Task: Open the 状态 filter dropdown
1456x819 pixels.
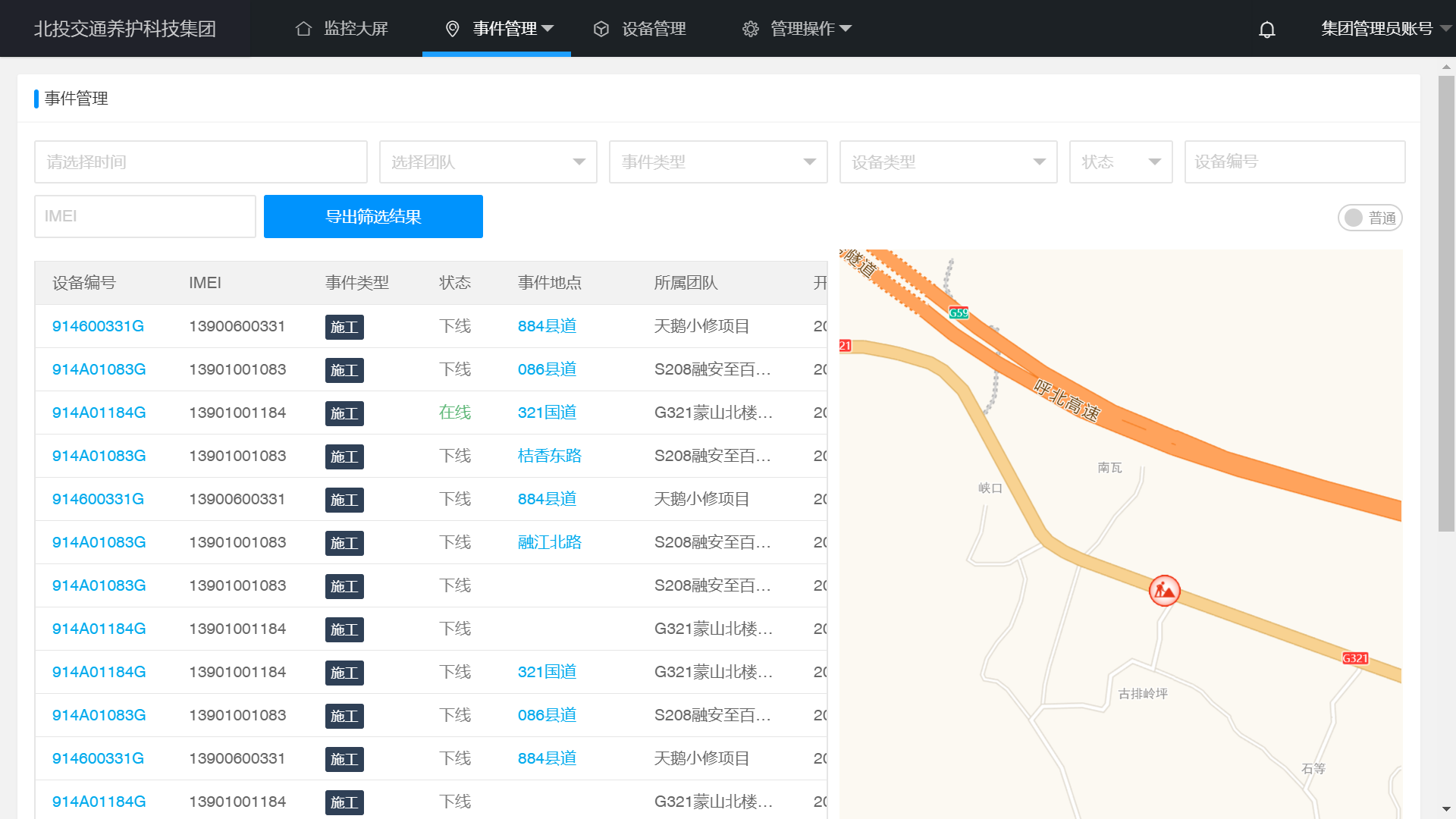Action: point(1120,162)
